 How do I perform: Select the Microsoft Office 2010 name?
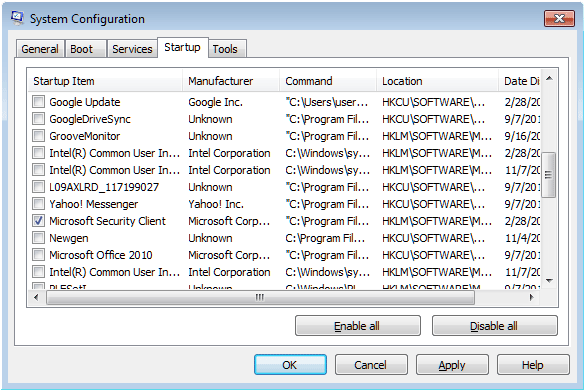101,255
